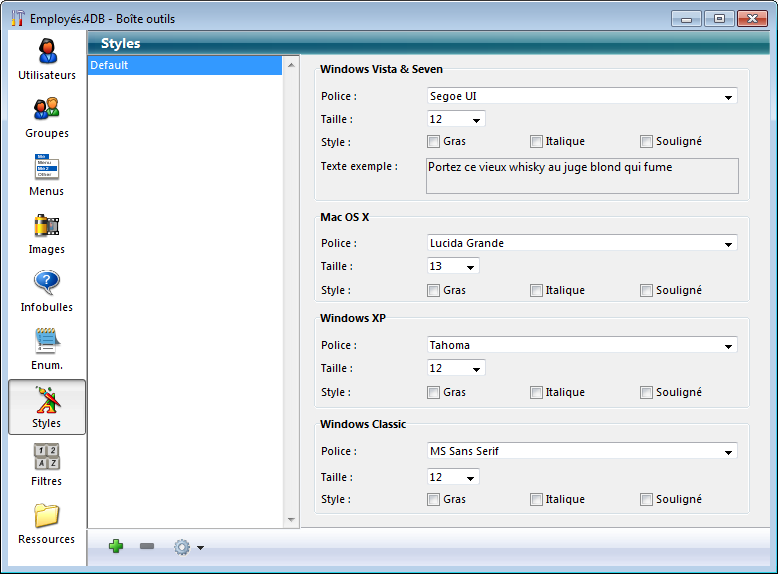The height and width of the screenshot is (574, 778).
Task: Open Taille dropdown under Windows Classic
Action: pos(453,477)
